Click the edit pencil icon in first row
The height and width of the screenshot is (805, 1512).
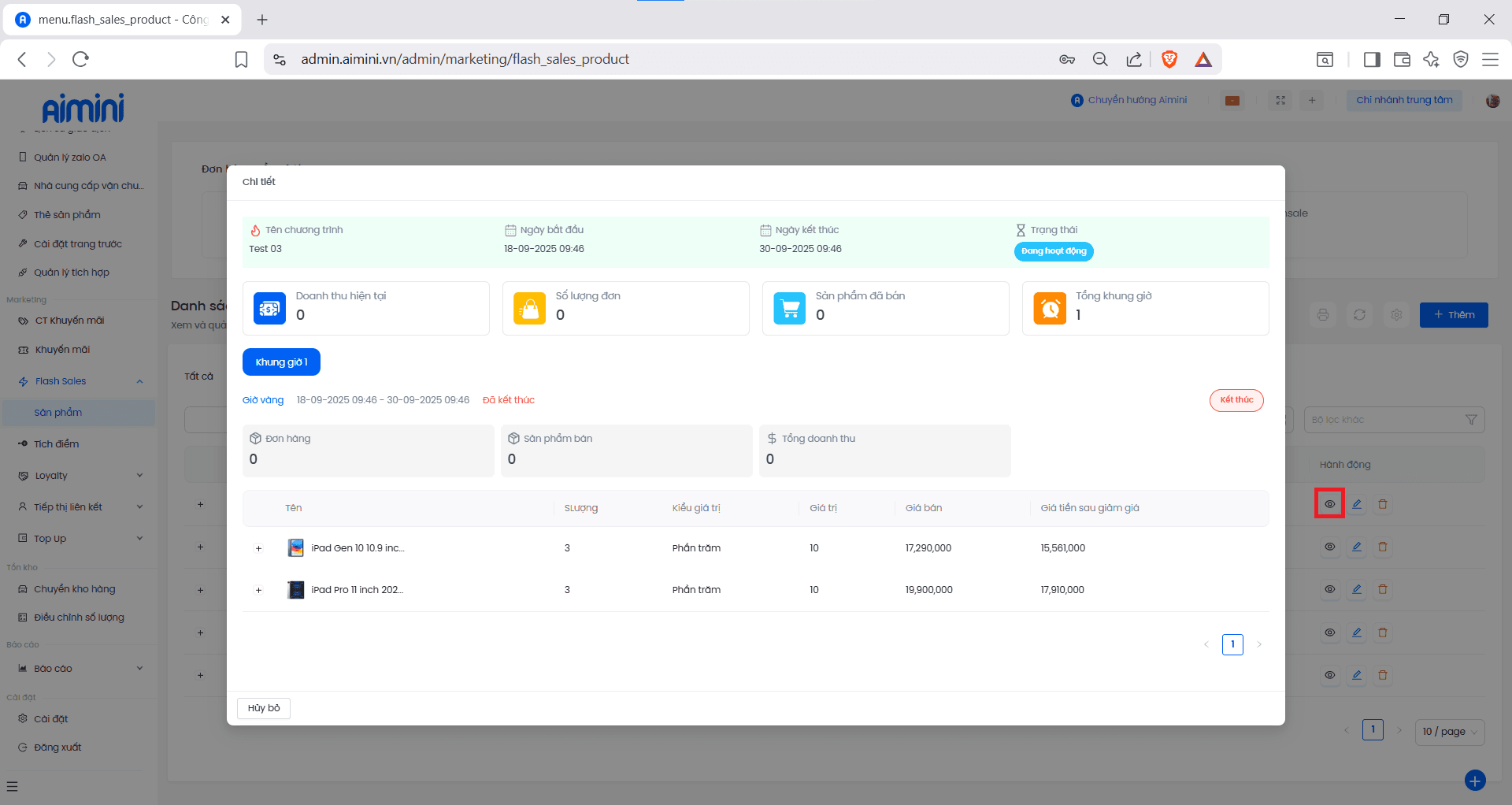pos(1357,504)
